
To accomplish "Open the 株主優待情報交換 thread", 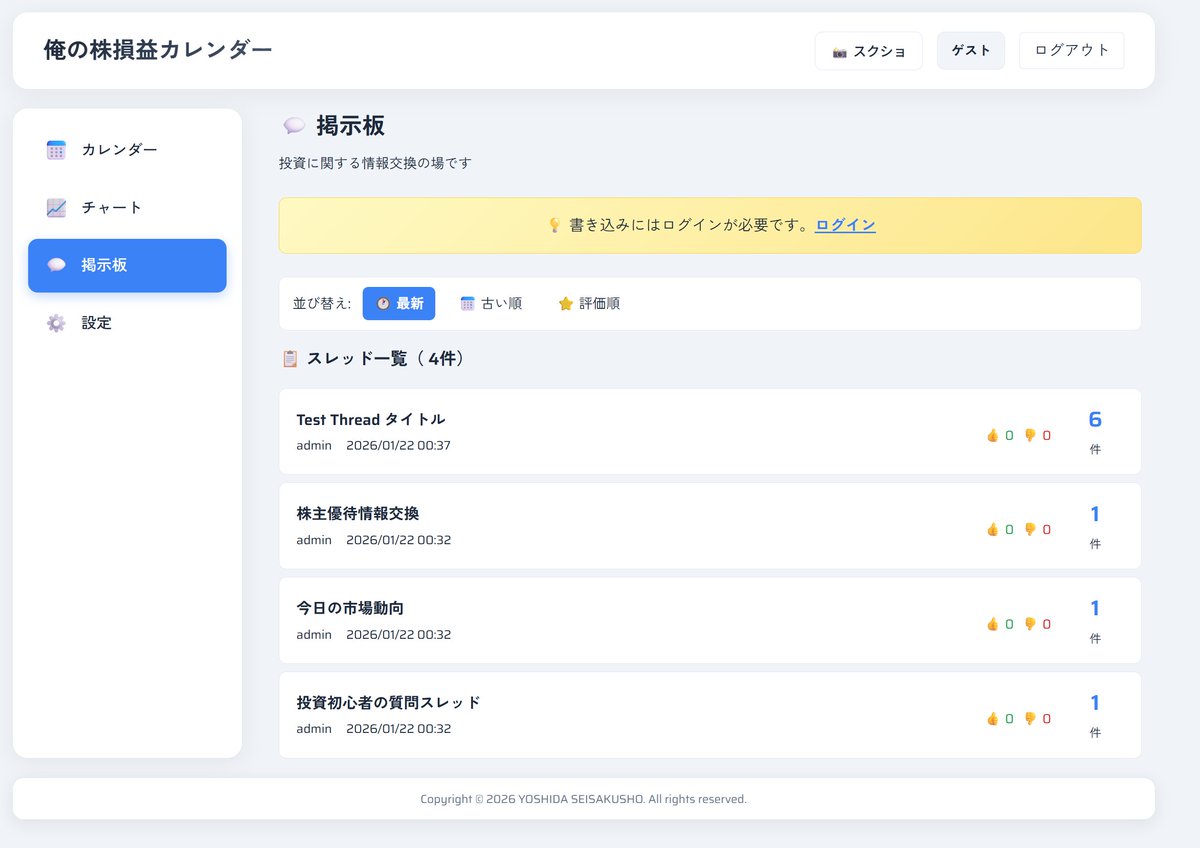I will (357, 513).
